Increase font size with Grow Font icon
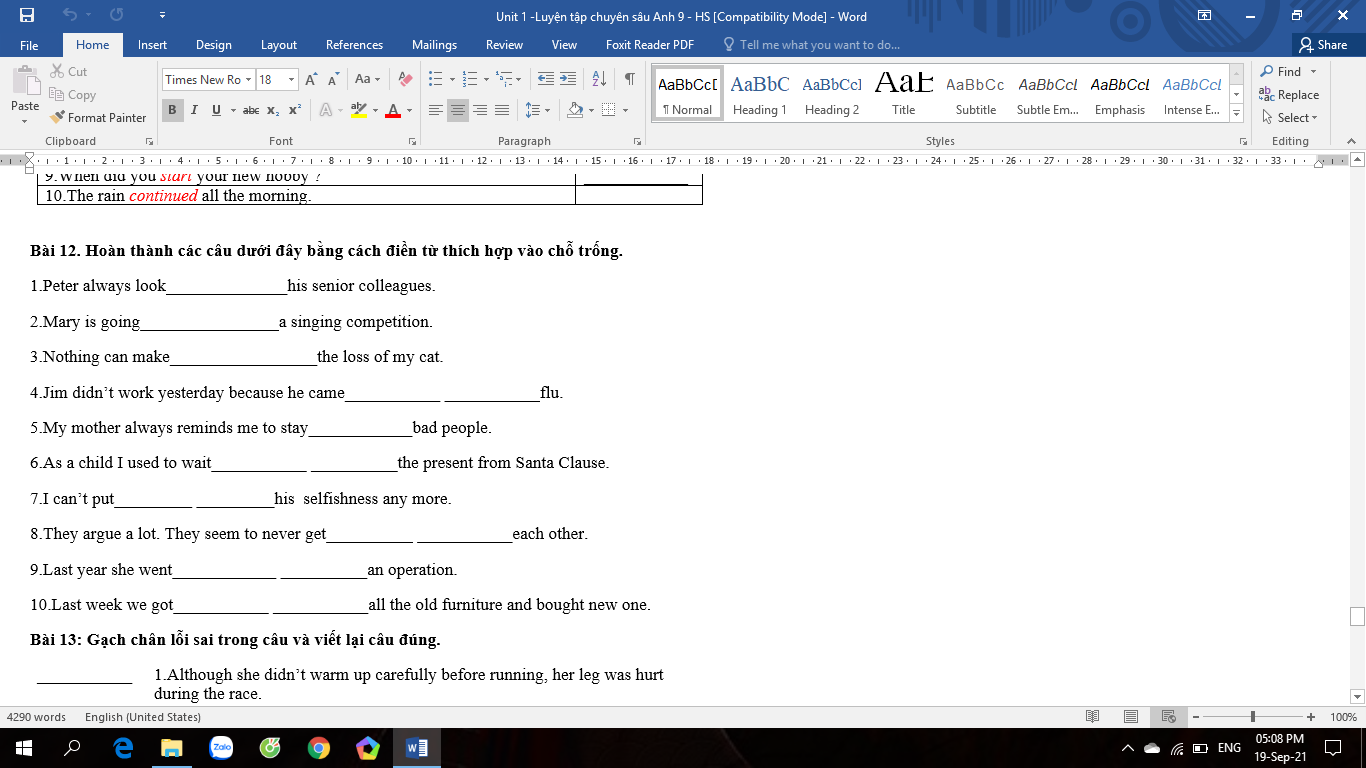Screen dimensions: 1366x768 click(311, 80)
